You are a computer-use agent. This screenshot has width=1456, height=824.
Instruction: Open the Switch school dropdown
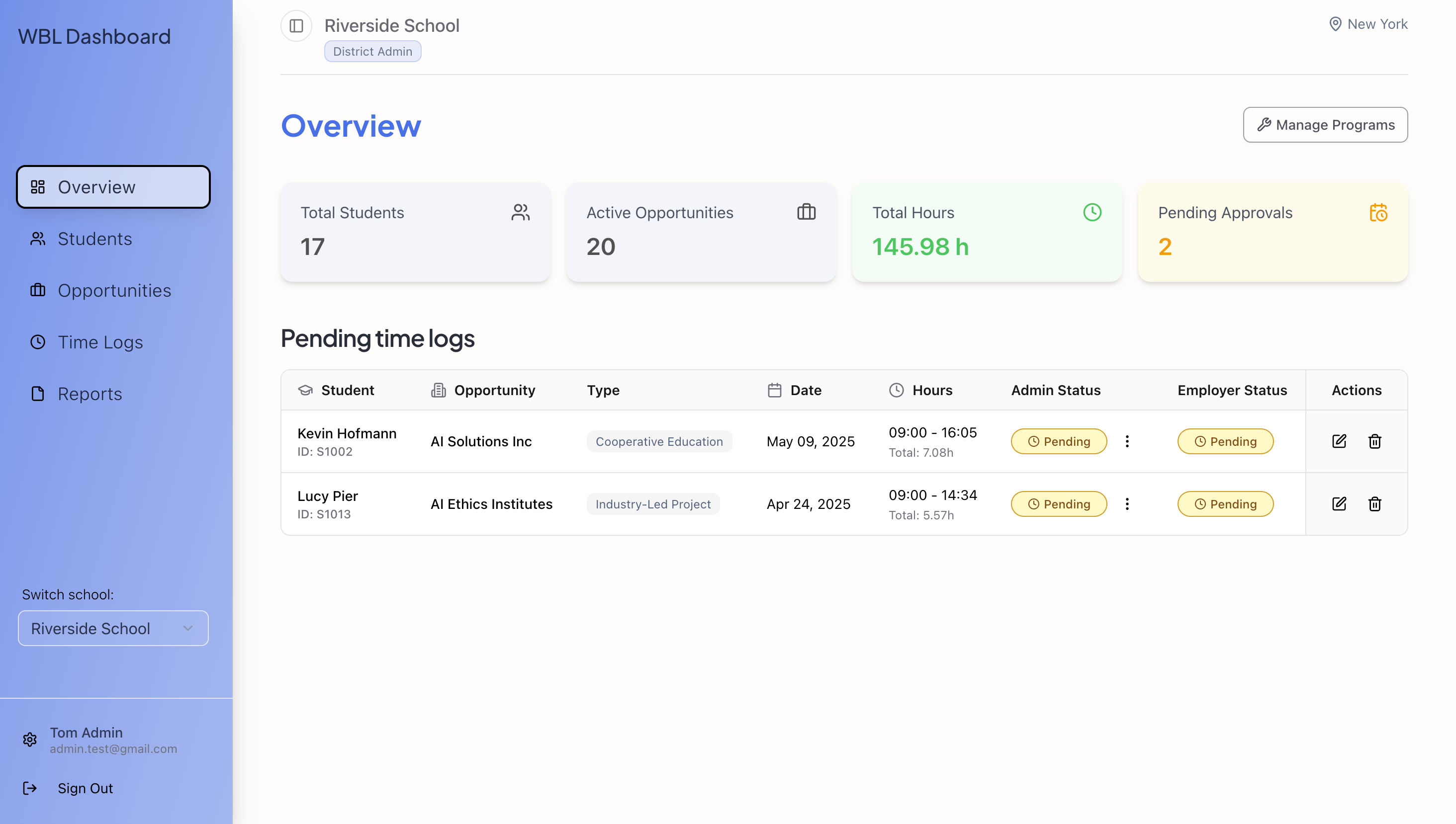113,628
